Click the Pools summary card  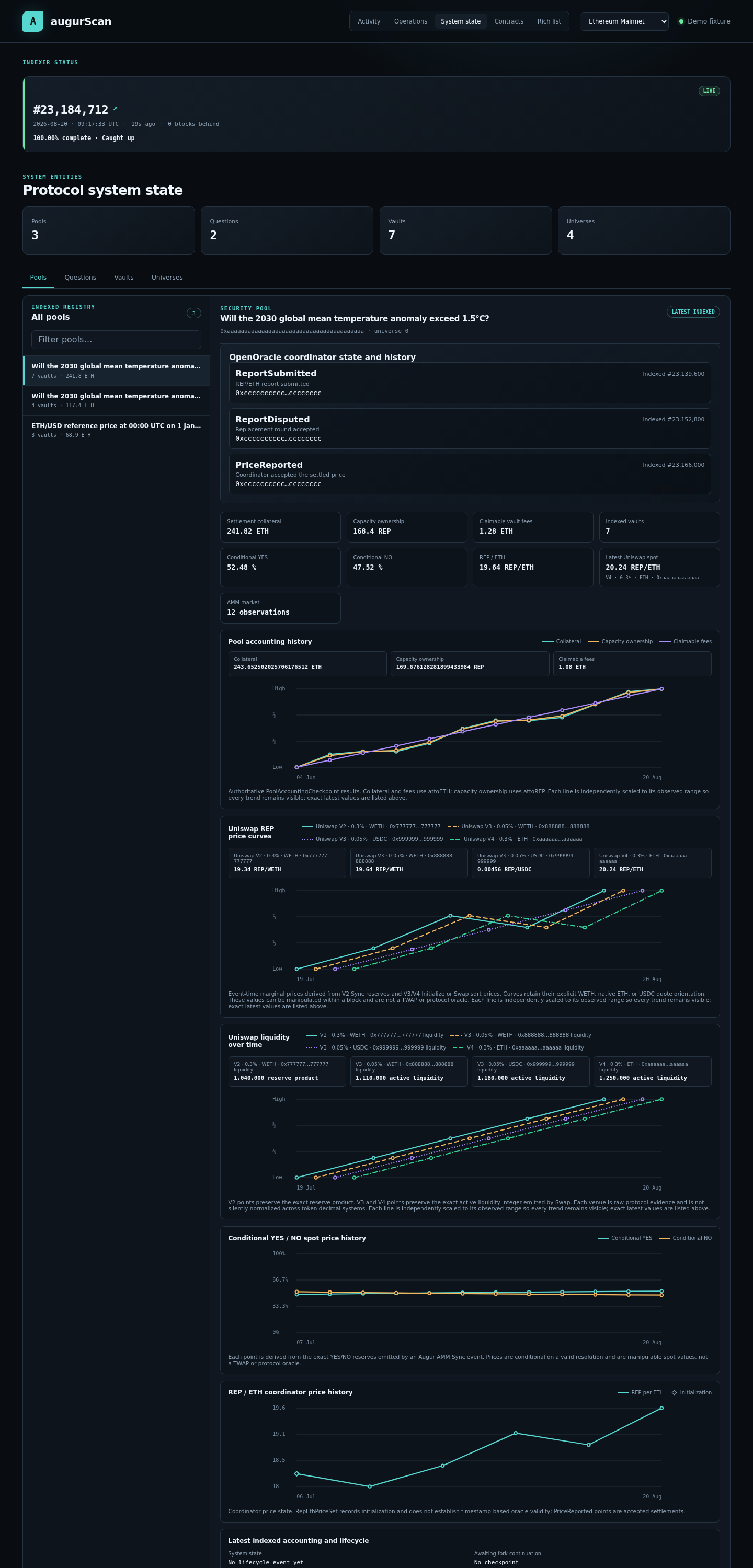pos(108,230)
